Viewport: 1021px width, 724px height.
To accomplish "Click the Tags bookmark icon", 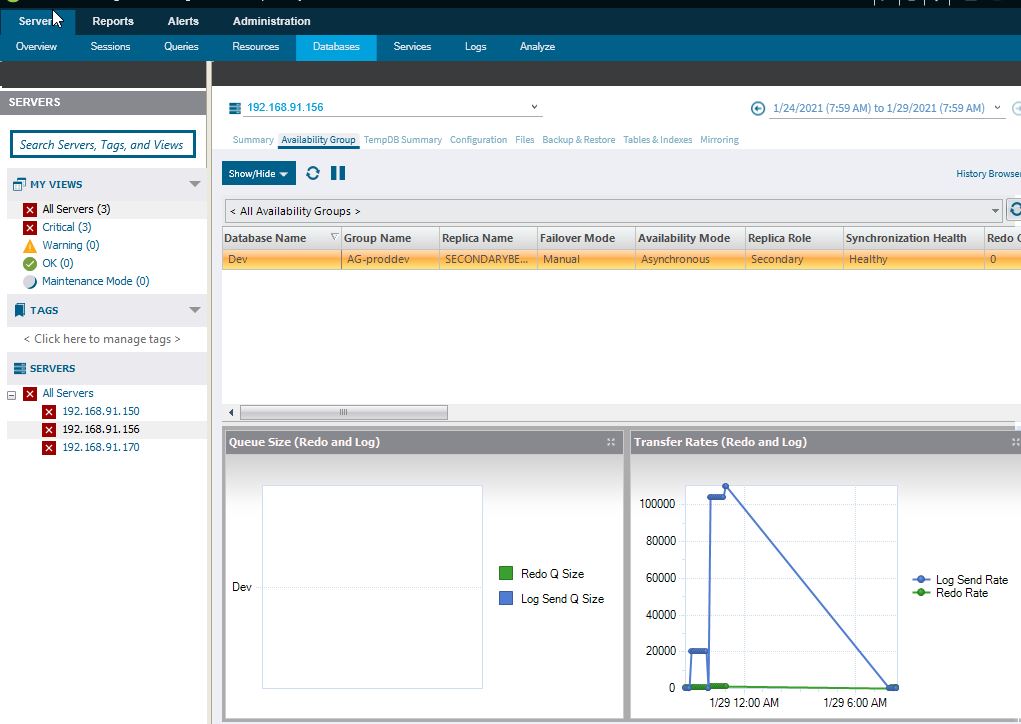I will coord(20,310).
